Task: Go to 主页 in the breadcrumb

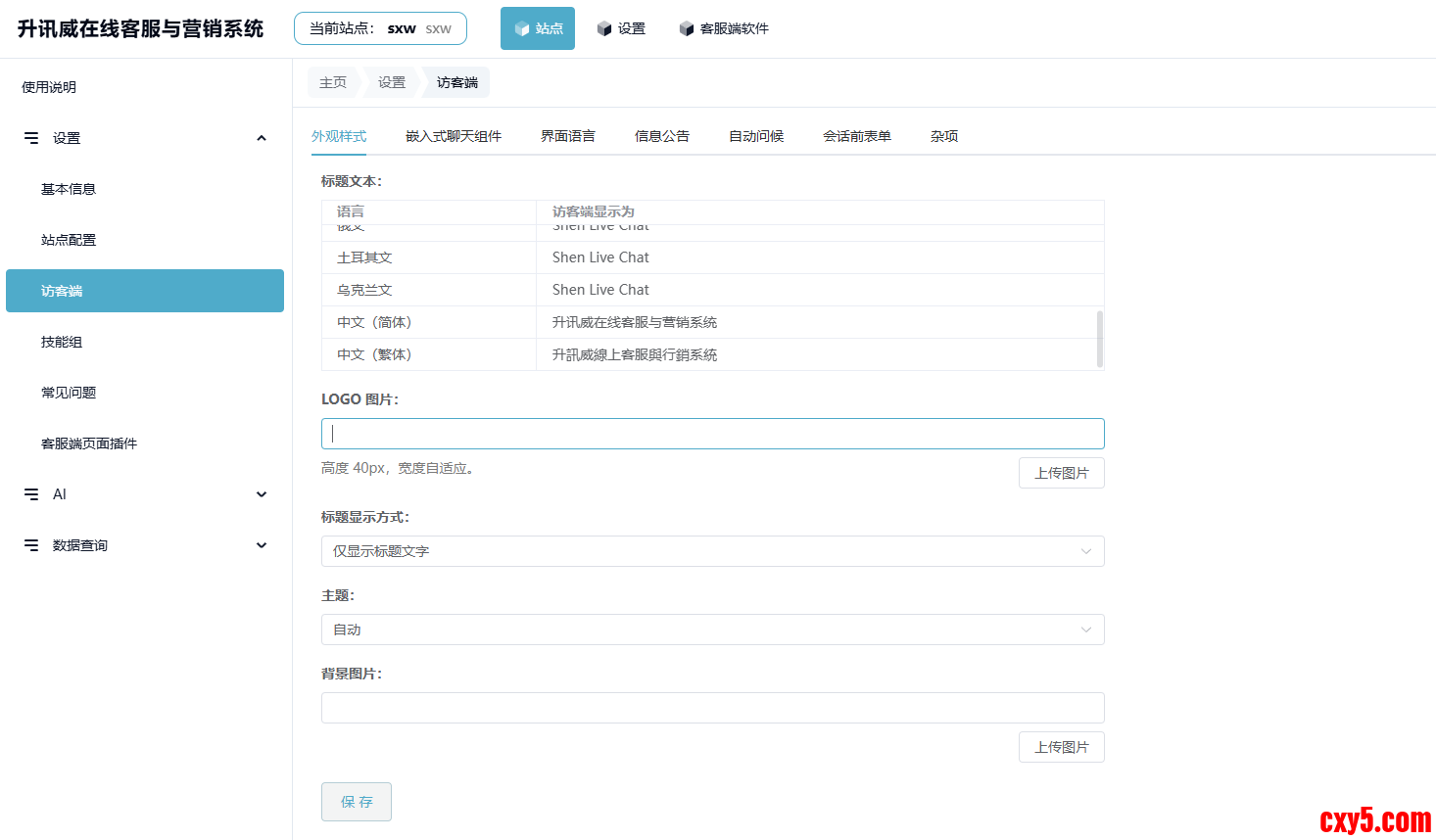Action: click(x=333, y=82)
